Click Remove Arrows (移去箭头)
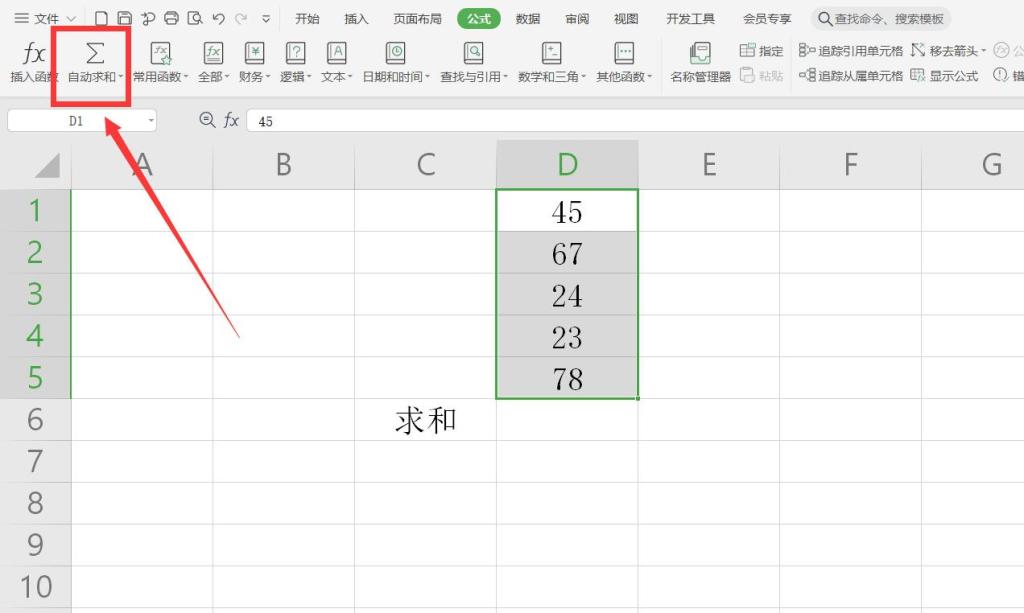The image size is (1024, 613). (x=944, y=50)
